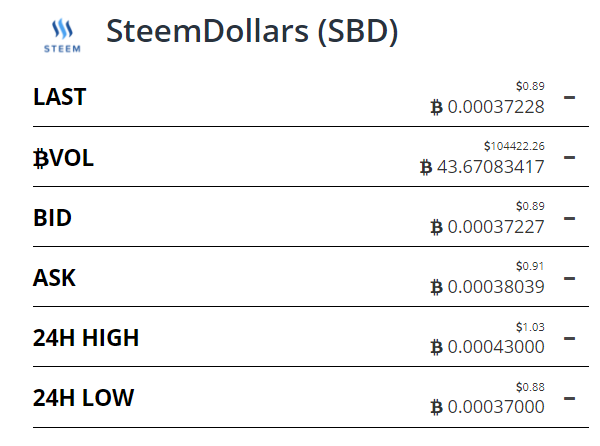Click the Bitcoin icon beside 0.00037000
Viewport: 600px width, 446px height.
point(436,408)
